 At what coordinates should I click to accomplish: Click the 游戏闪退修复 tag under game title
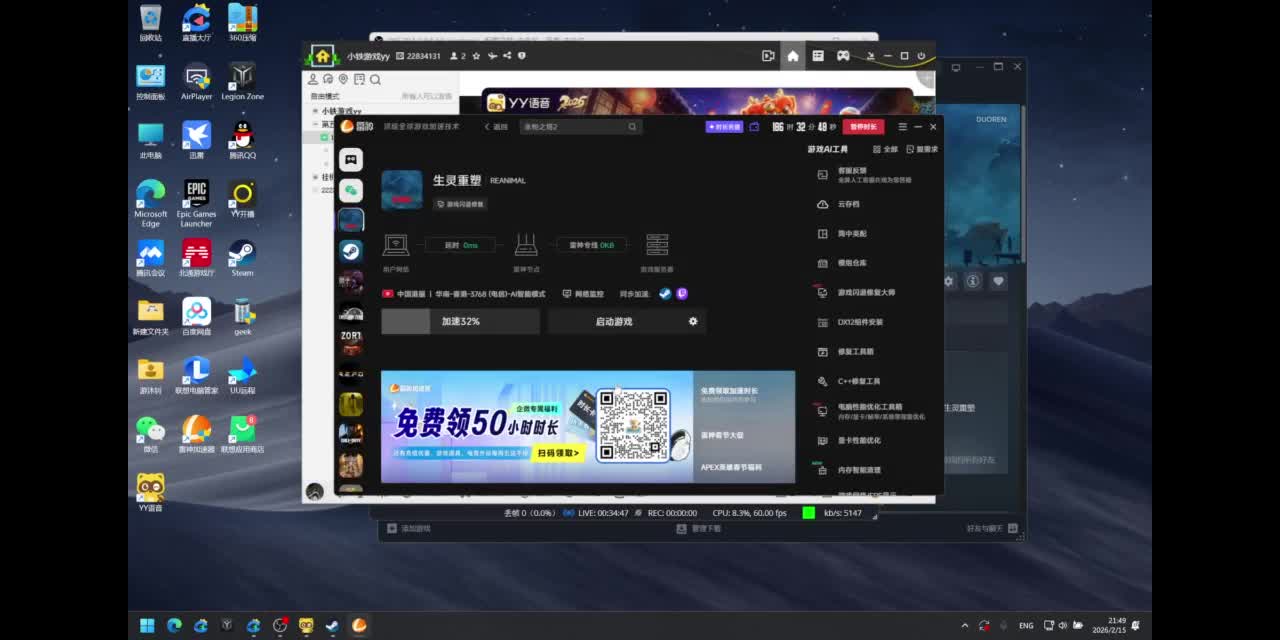[x=460, y=204]
